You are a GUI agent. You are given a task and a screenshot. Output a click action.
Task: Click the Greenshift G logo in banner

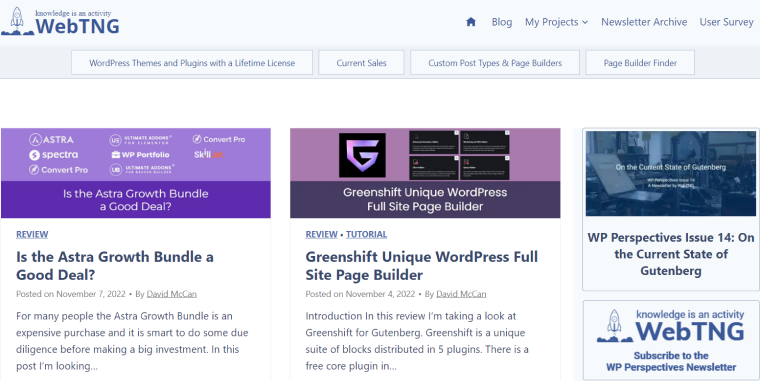(362, 155)
